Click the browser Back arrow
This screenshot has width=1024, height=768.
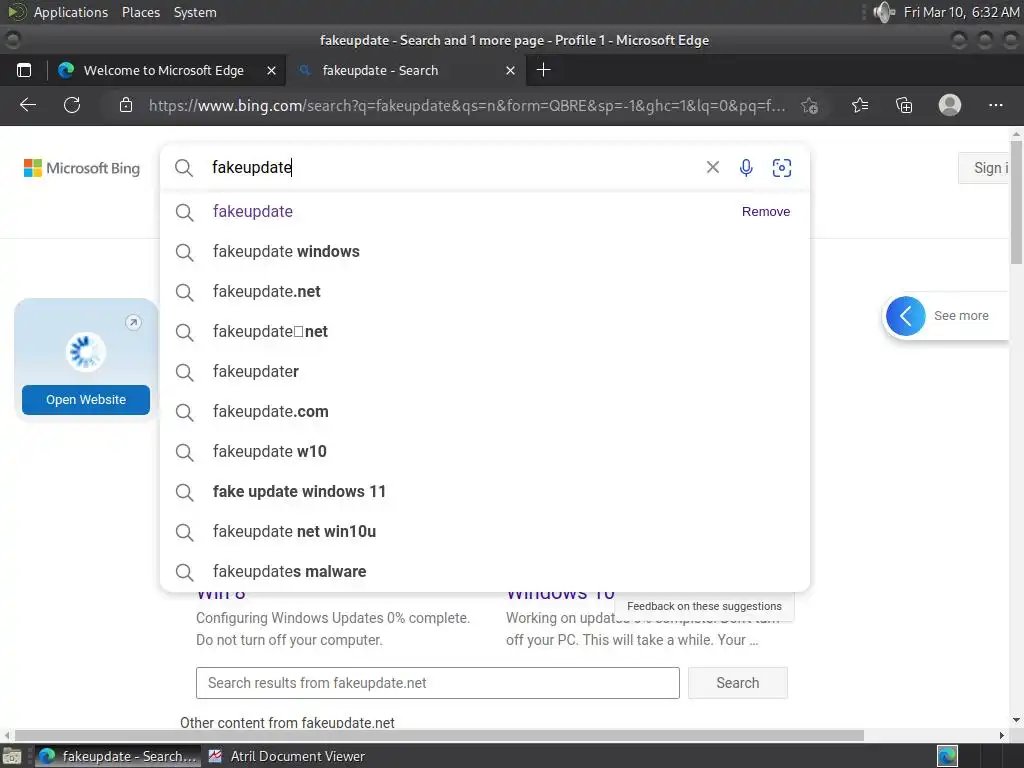click(27, 105)
